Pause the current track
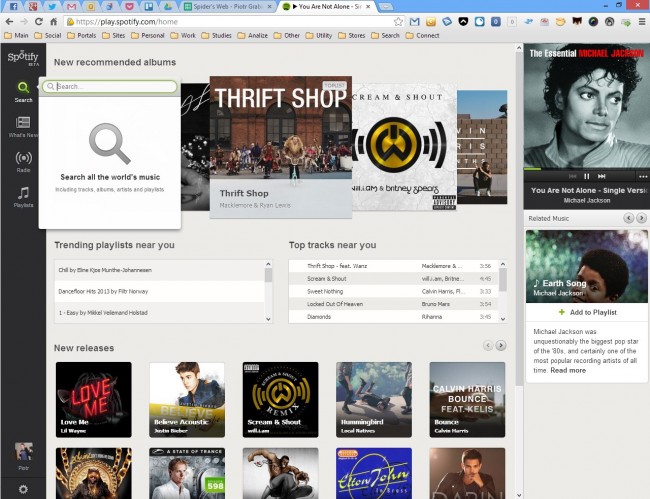Image resolution: width=650 pixels, height=499 pixels. tap(587, 177)
